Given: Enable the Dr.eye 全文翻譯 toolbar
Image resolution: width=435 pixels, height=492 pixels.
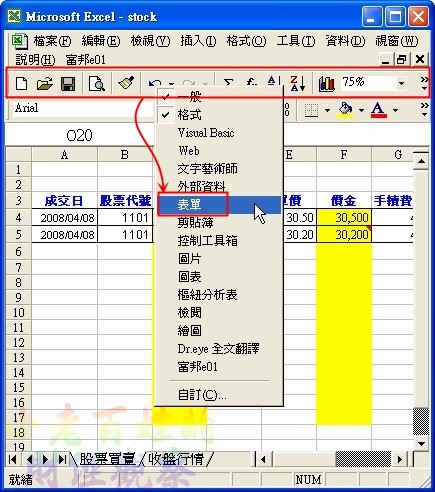Looking at the screenshot, I should 219,349.
